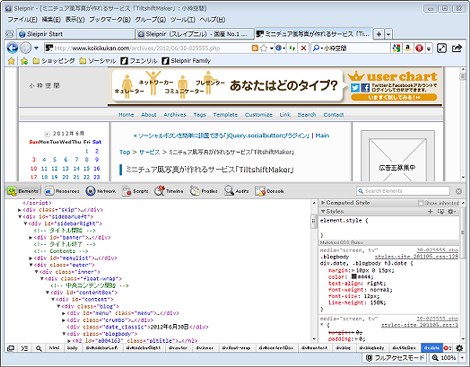
Task: Collapse the Styles section
Action: tap(323, 211)
